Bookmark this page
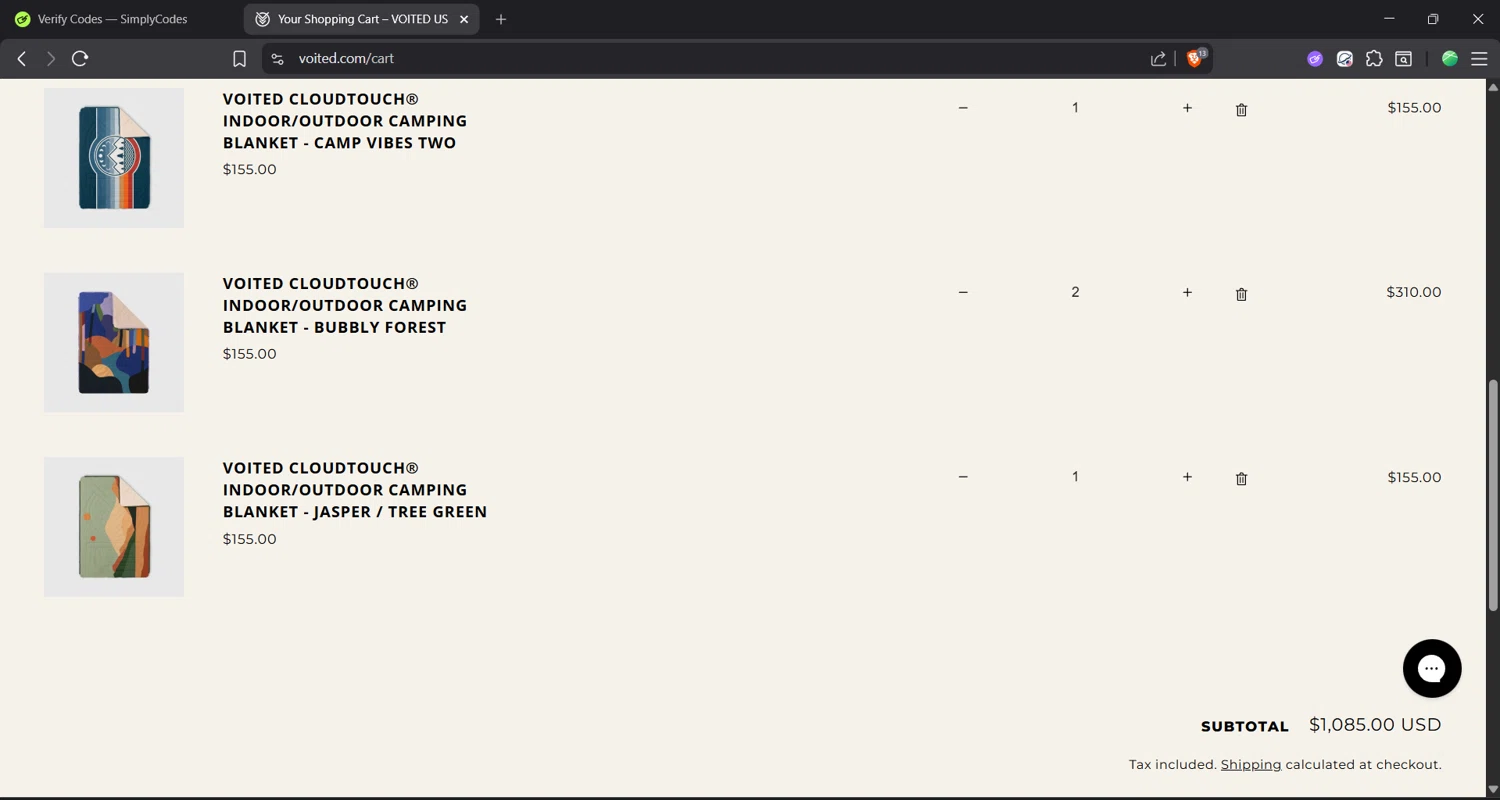Screen dimensions: 1500x800 tap(239, 59)
